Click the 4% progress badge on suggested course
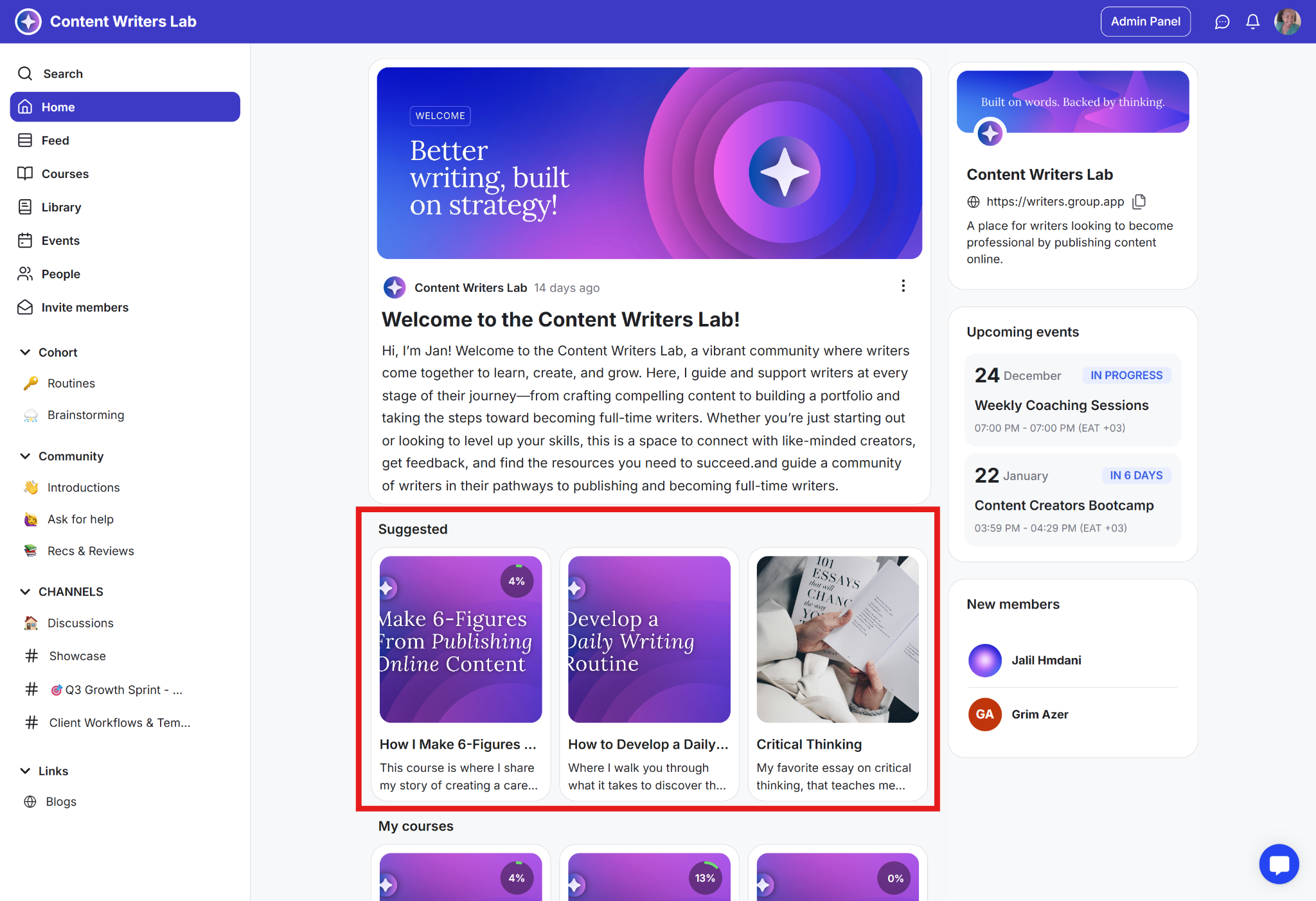Screen dimensions: 1316x901 [x=517, y=581]
